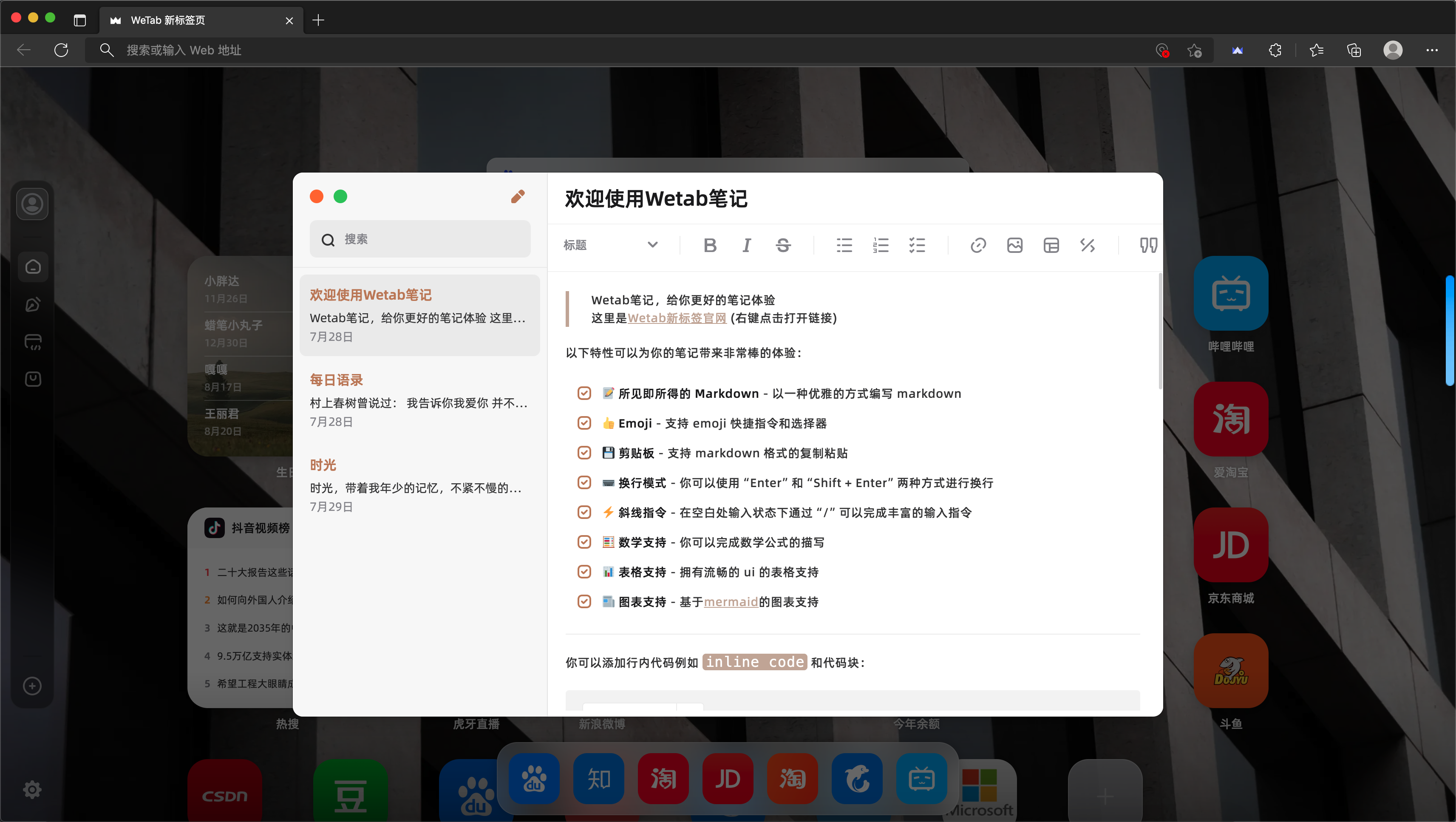Viewport: 1456px width, 822px height.
Task: Apply strikethrough formatting
Action: pos(783,245)
